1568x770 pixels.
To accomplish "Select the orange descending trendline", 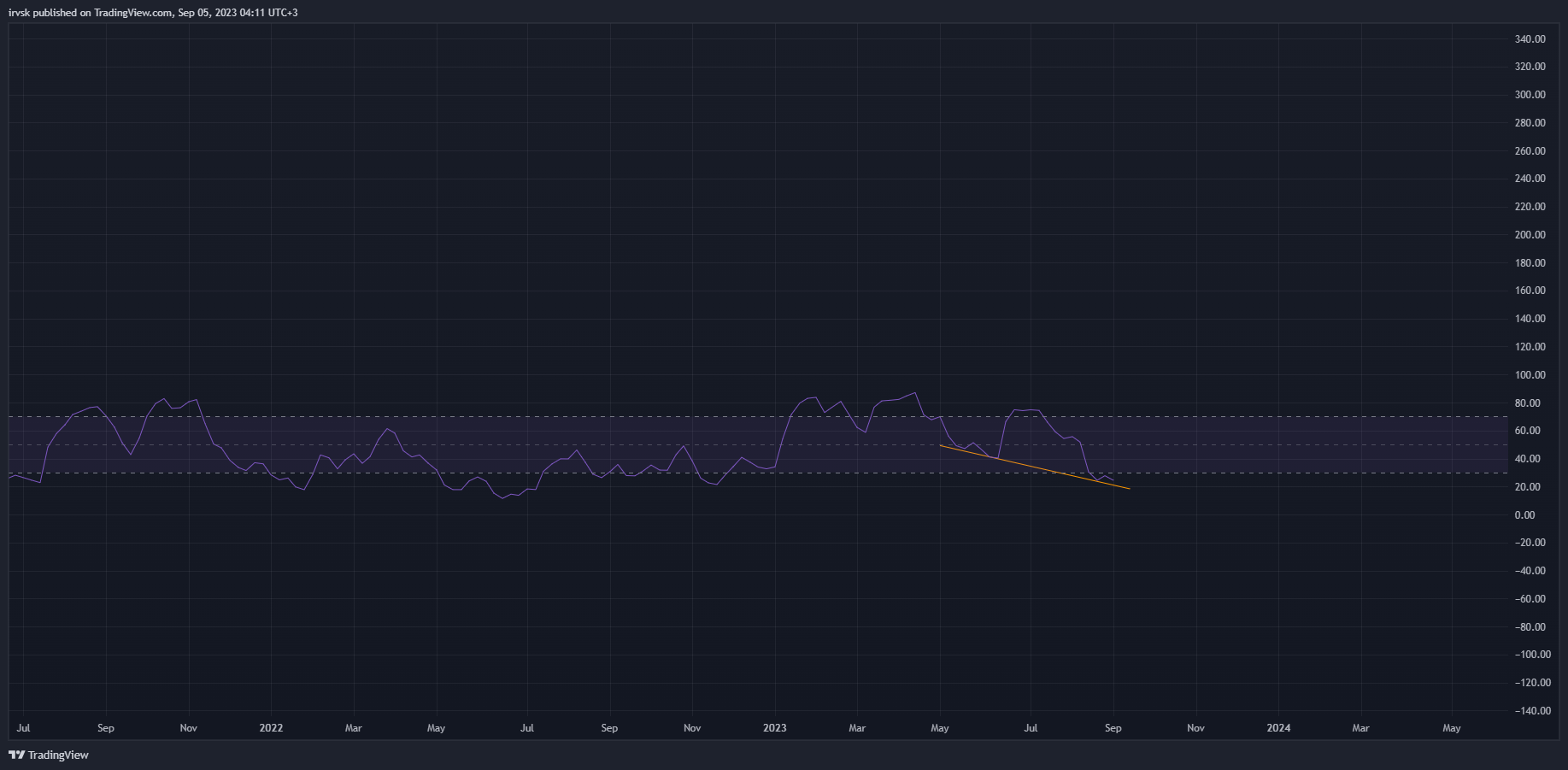I will pos(1034,467).
